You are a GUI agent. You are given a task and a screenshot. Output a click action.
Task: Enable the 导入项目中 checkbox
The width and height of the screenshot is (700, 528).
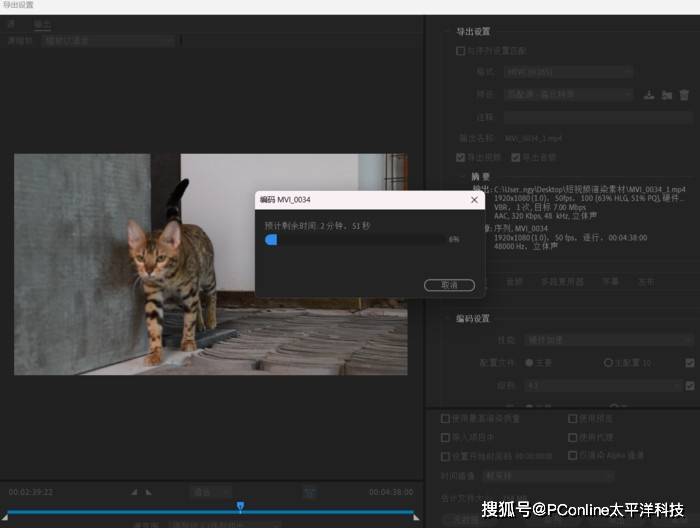pyautogui.click(x=445, y=437)
